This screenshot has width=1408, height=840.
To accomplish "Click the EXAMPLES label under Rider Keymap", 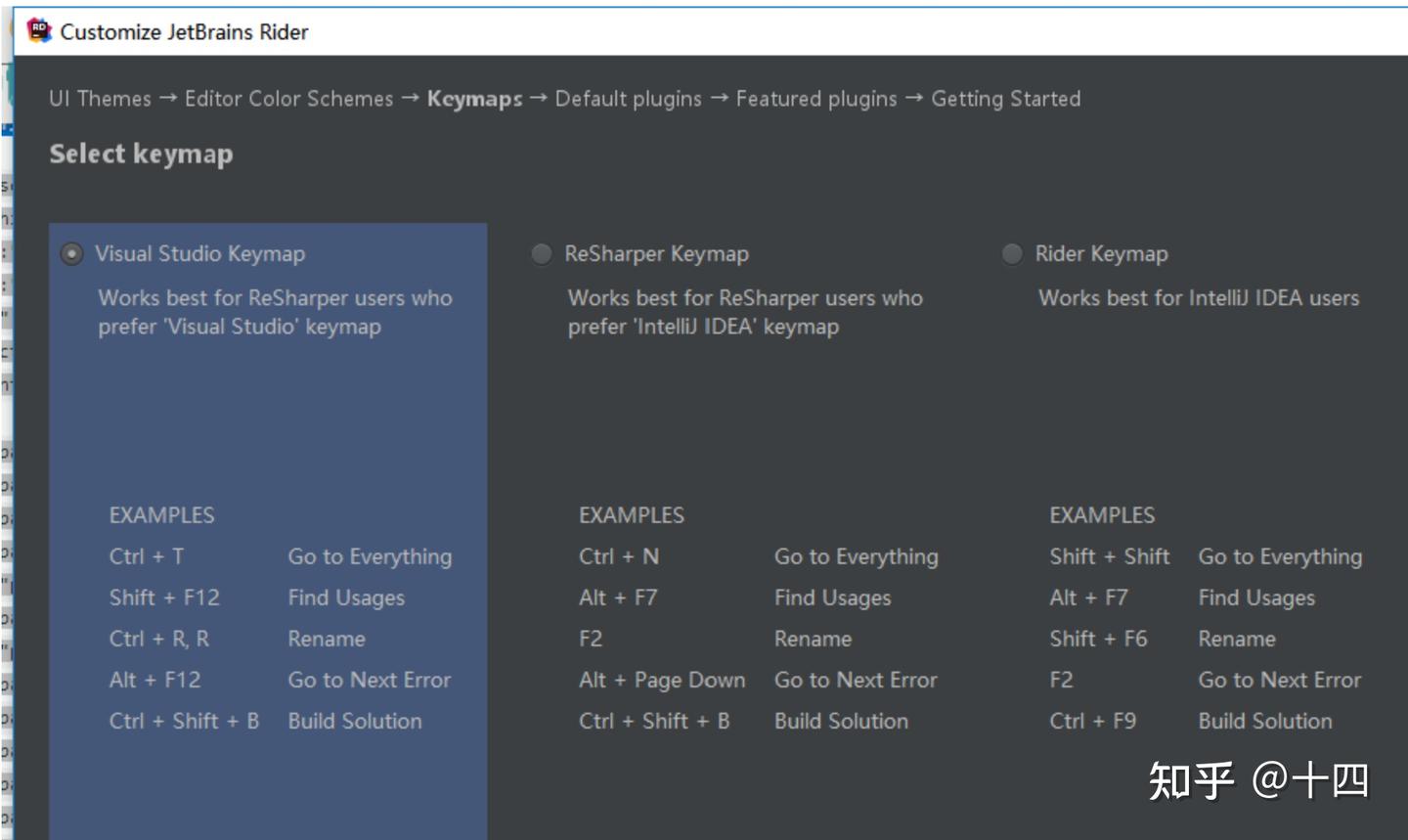I will click(1103, 514).
